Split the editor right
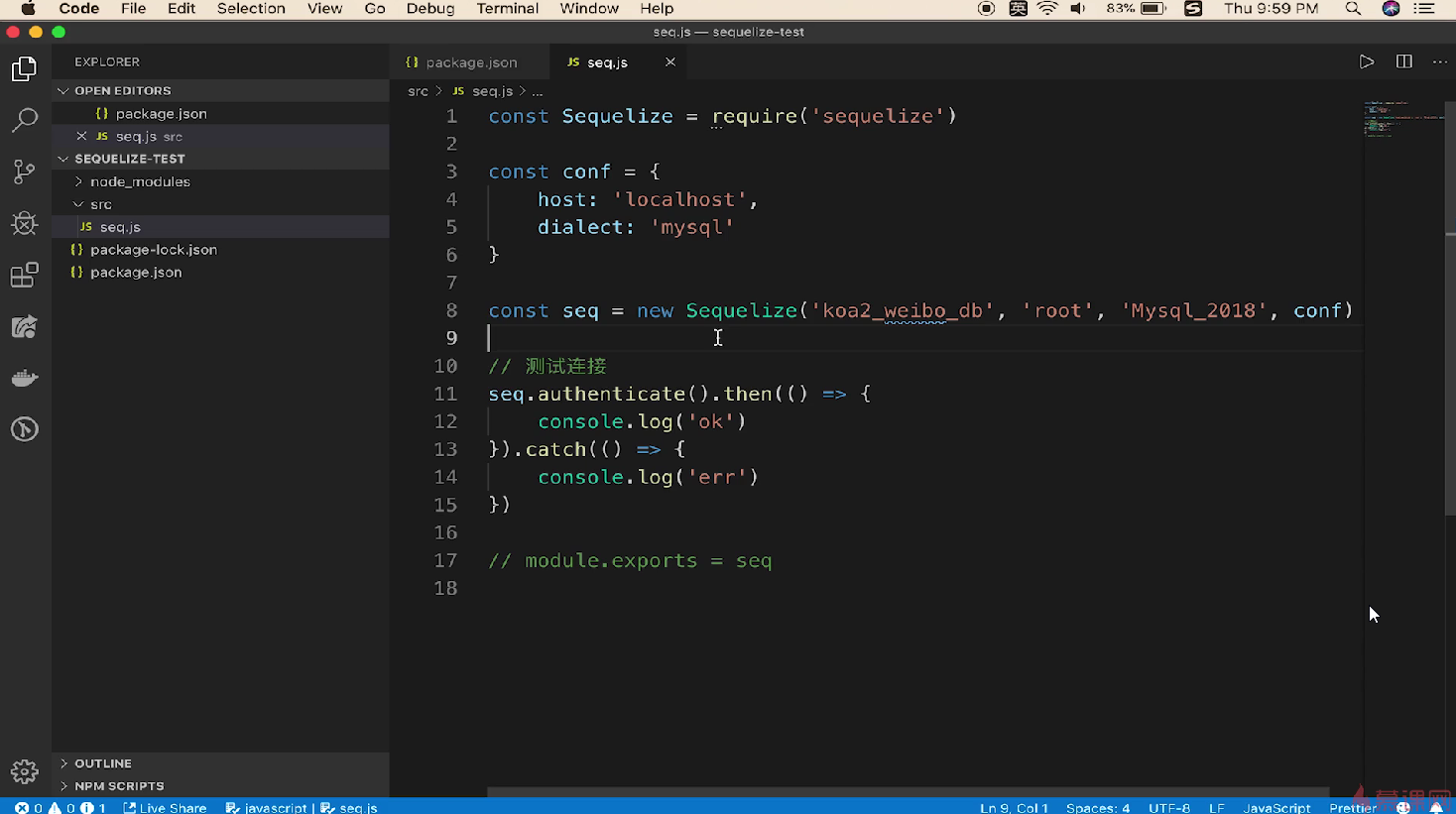The height and width of the screenshot is (814, 1456). (x=1403, y=61)
